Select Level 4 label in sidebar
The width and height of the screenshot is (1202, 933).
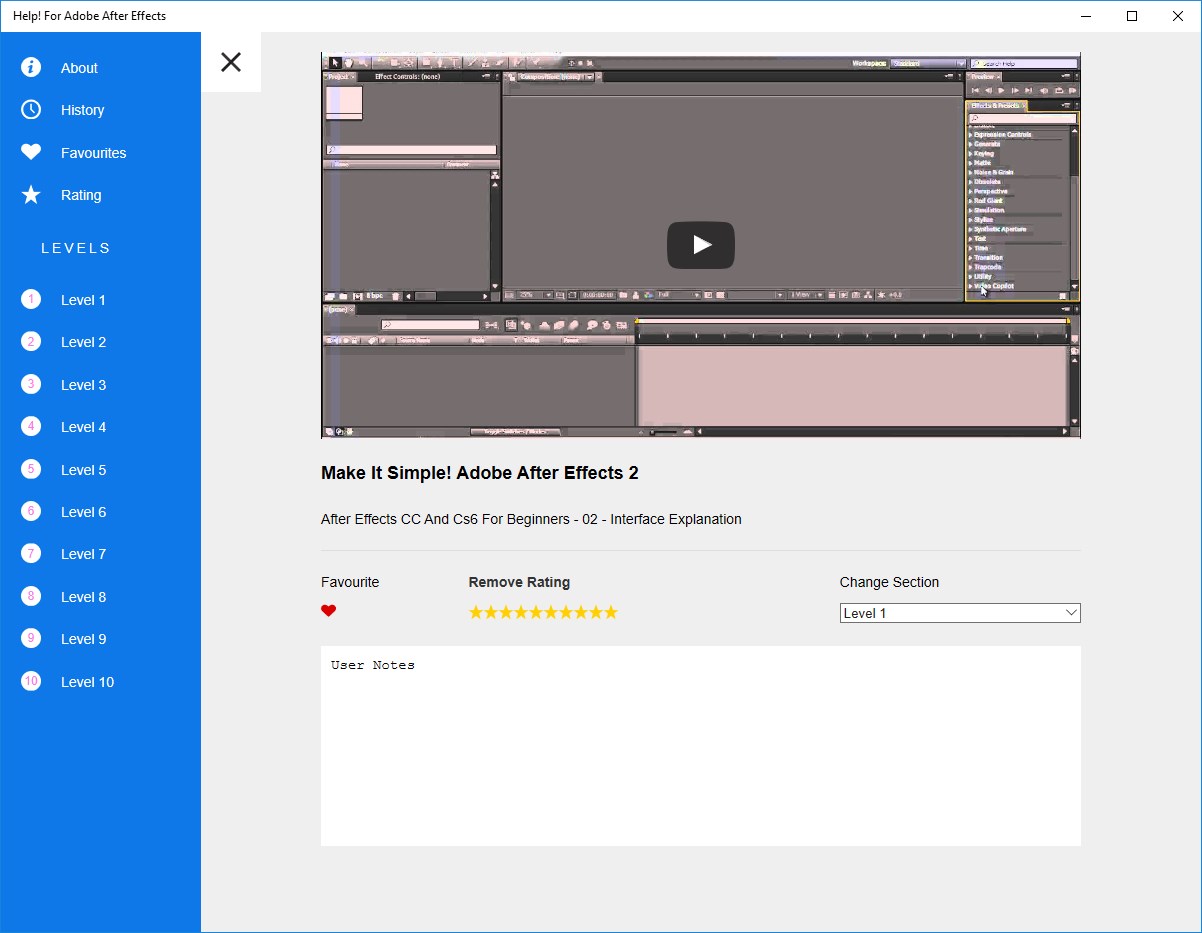[x=83, y=427]
